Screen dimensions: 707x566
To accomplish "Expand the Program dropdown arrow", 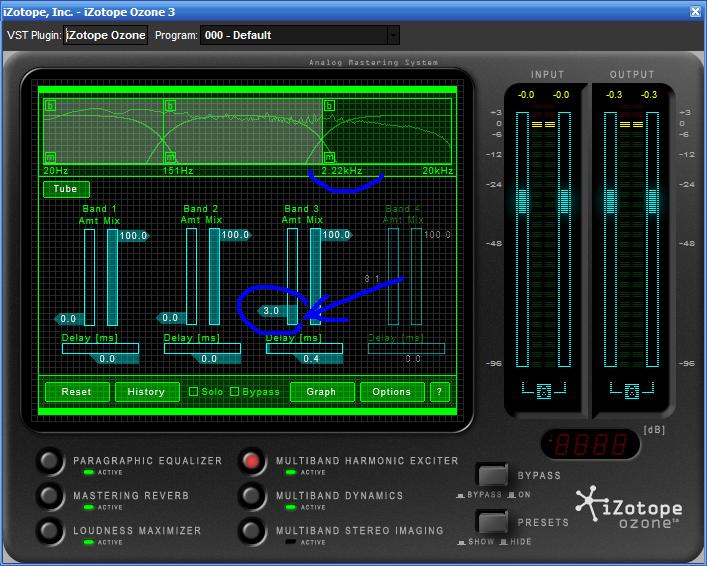I will (393, 35).
